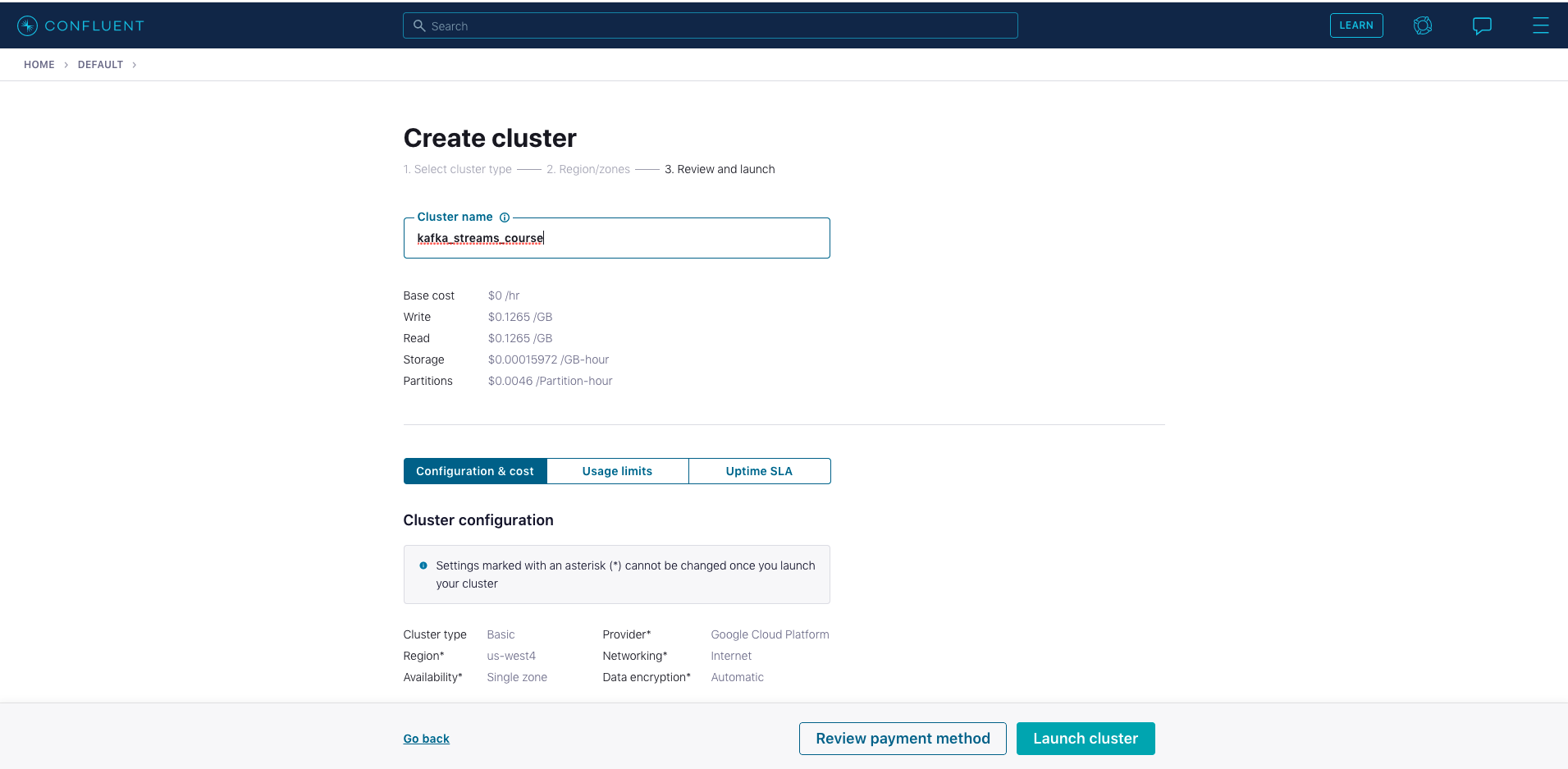1568x769 pixels.
Task: Focus the Search field
Action: tap(711, 25)
